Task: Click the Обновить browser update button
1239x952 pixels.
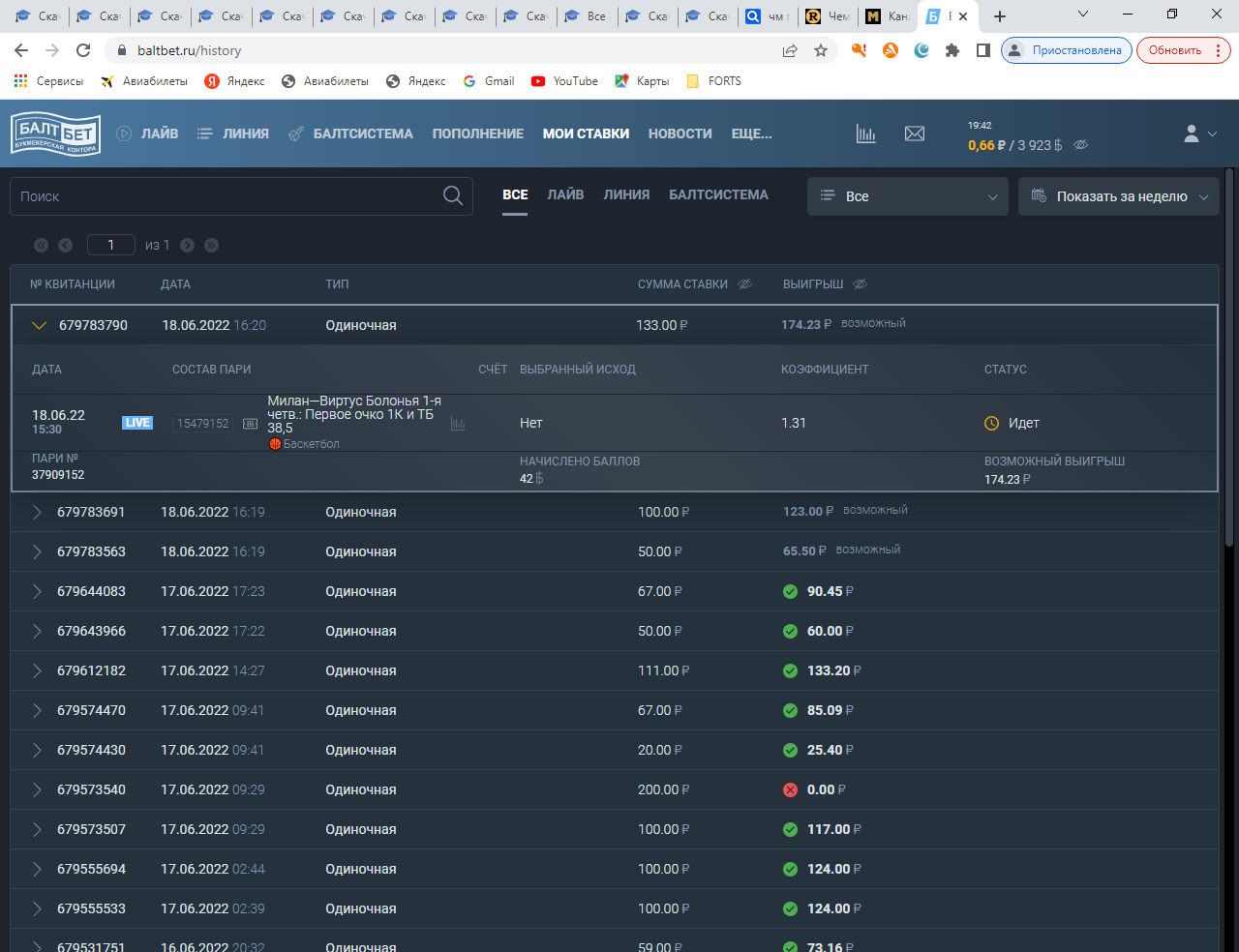Action: coord(1184,50)
